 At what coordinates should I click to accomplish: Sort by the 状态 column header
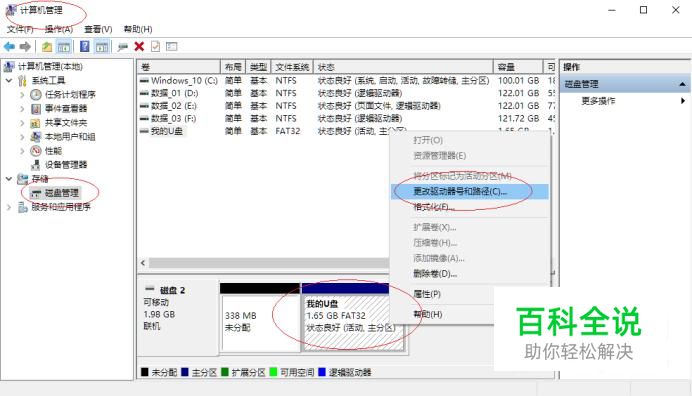pos(403,67)
